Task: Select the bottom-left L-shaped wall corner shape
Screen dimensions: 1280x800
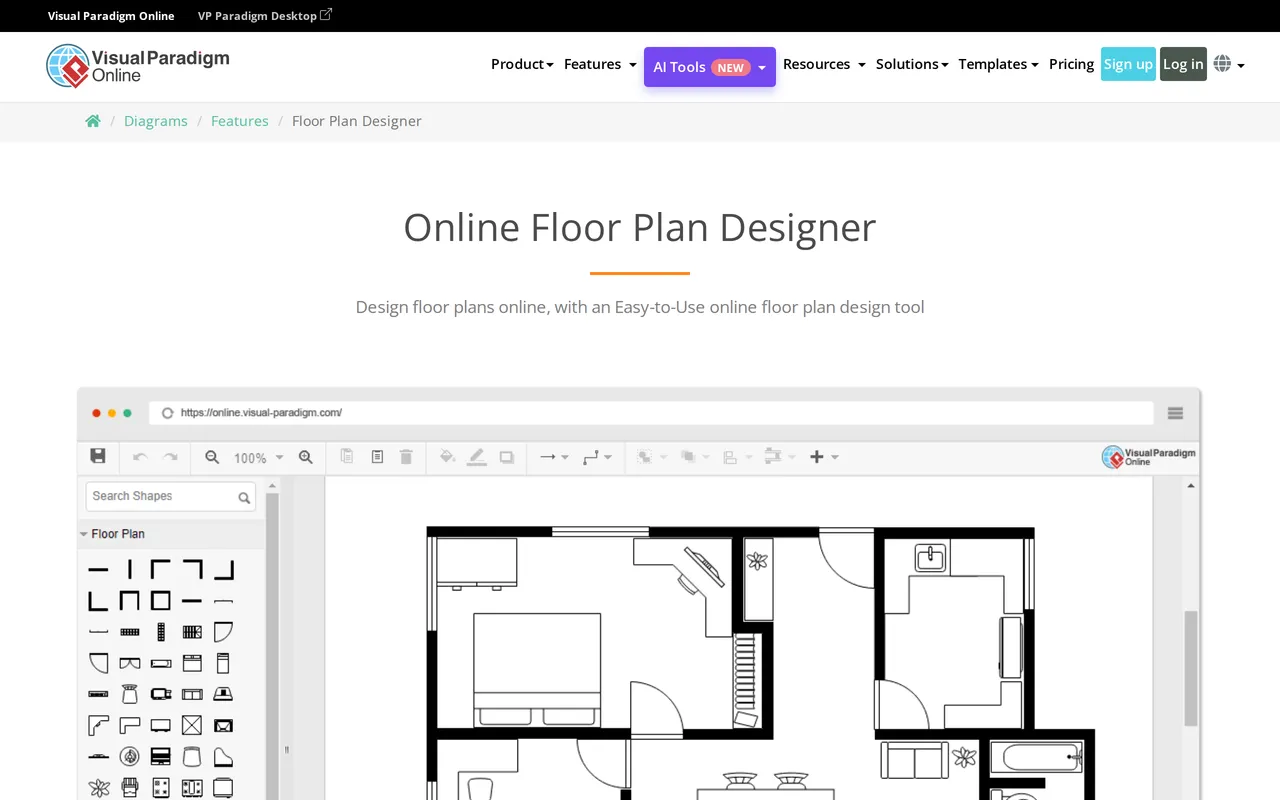Action: point(98,601)
